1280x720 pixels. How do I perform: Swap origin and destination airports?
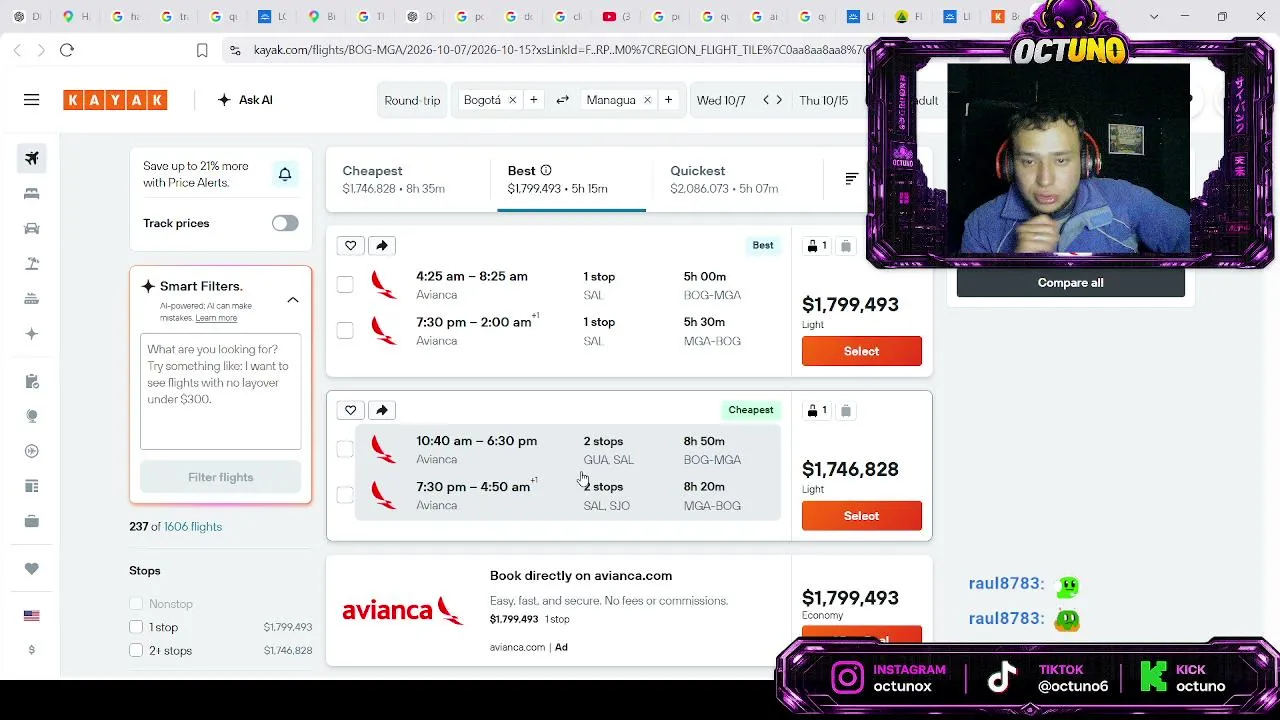[563, 100]
